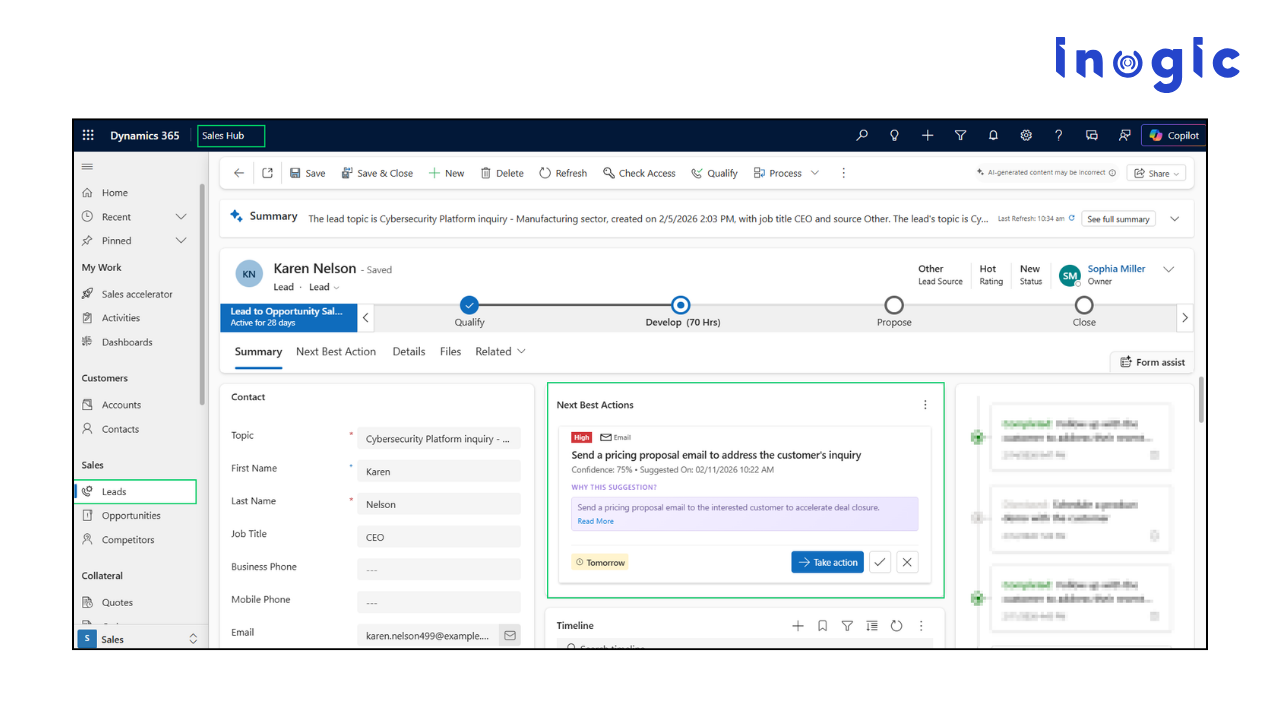Select the Close stage
Image resolution: width=1280 pixels, height=720 pixels.
(x=1084, y=305)
